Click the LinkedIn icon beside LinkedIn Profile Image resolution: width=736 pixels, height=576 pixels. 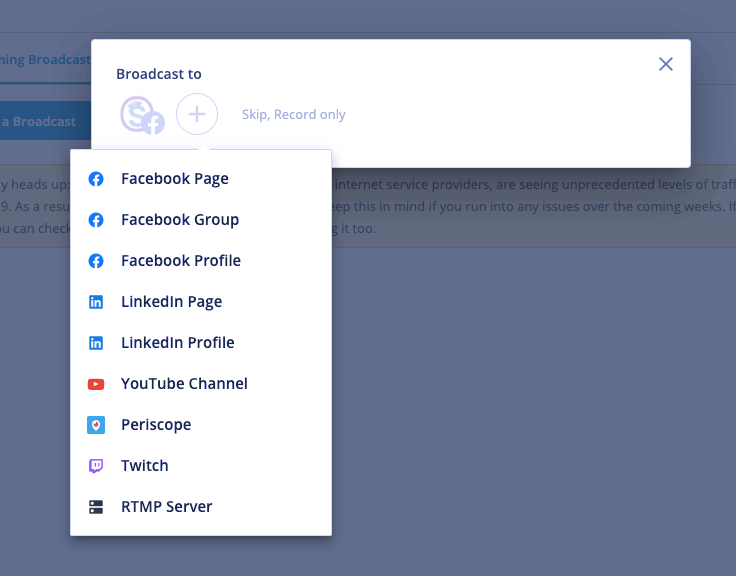pos(96,343)
